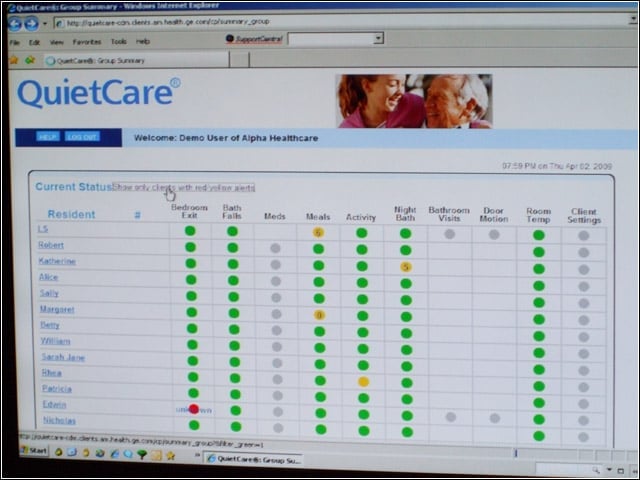640x480 pixels.
Task: Click LS's green Bedroom Exit status dot
Action: (190, 231)
